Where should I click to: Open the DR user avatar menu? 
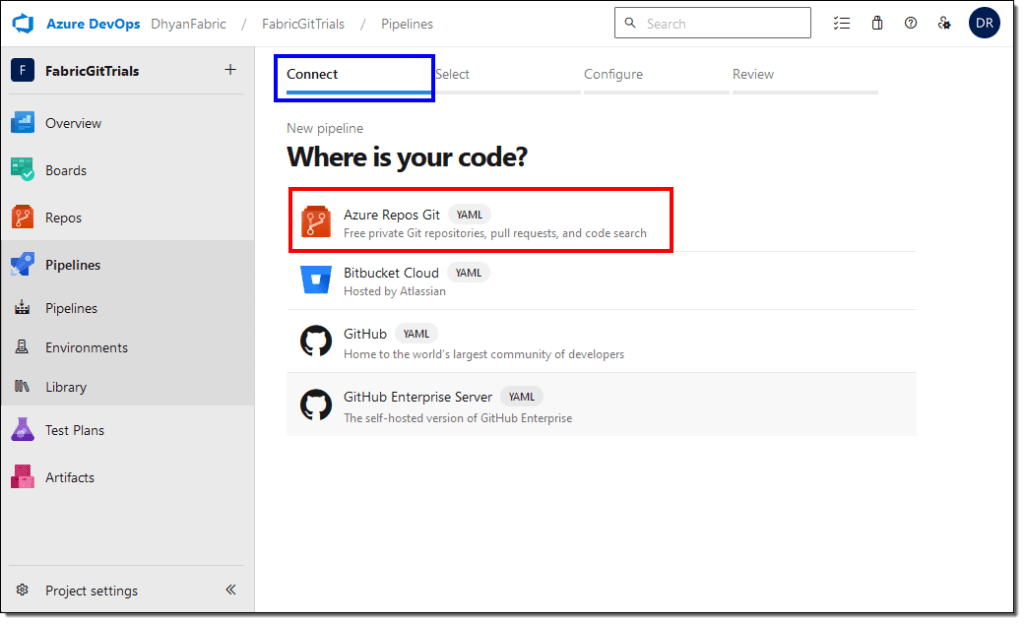click(984, 23)
